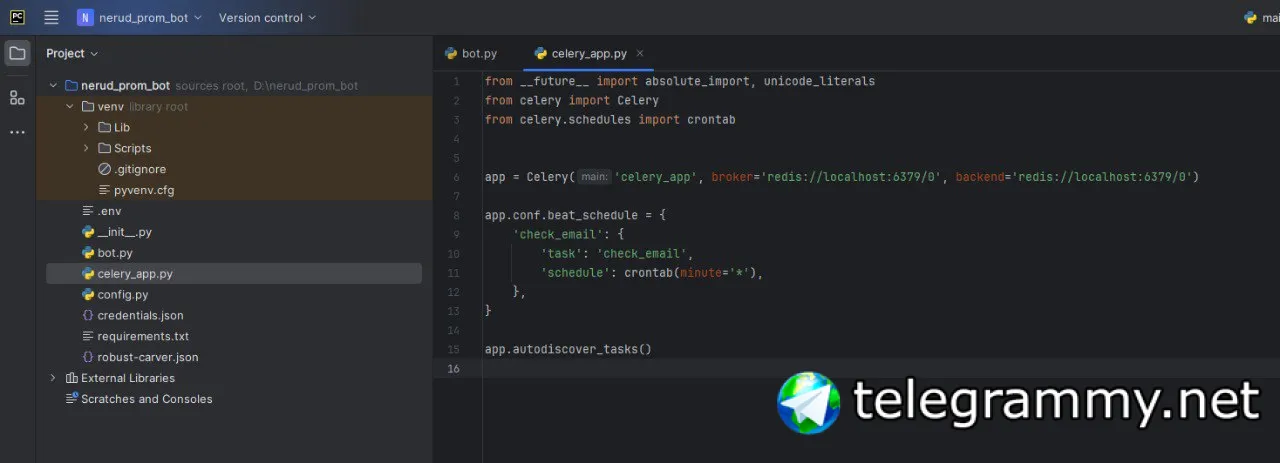Open the Project view selector dropdown
This screenshot has width=1280, height=463.
click(72, 53)
